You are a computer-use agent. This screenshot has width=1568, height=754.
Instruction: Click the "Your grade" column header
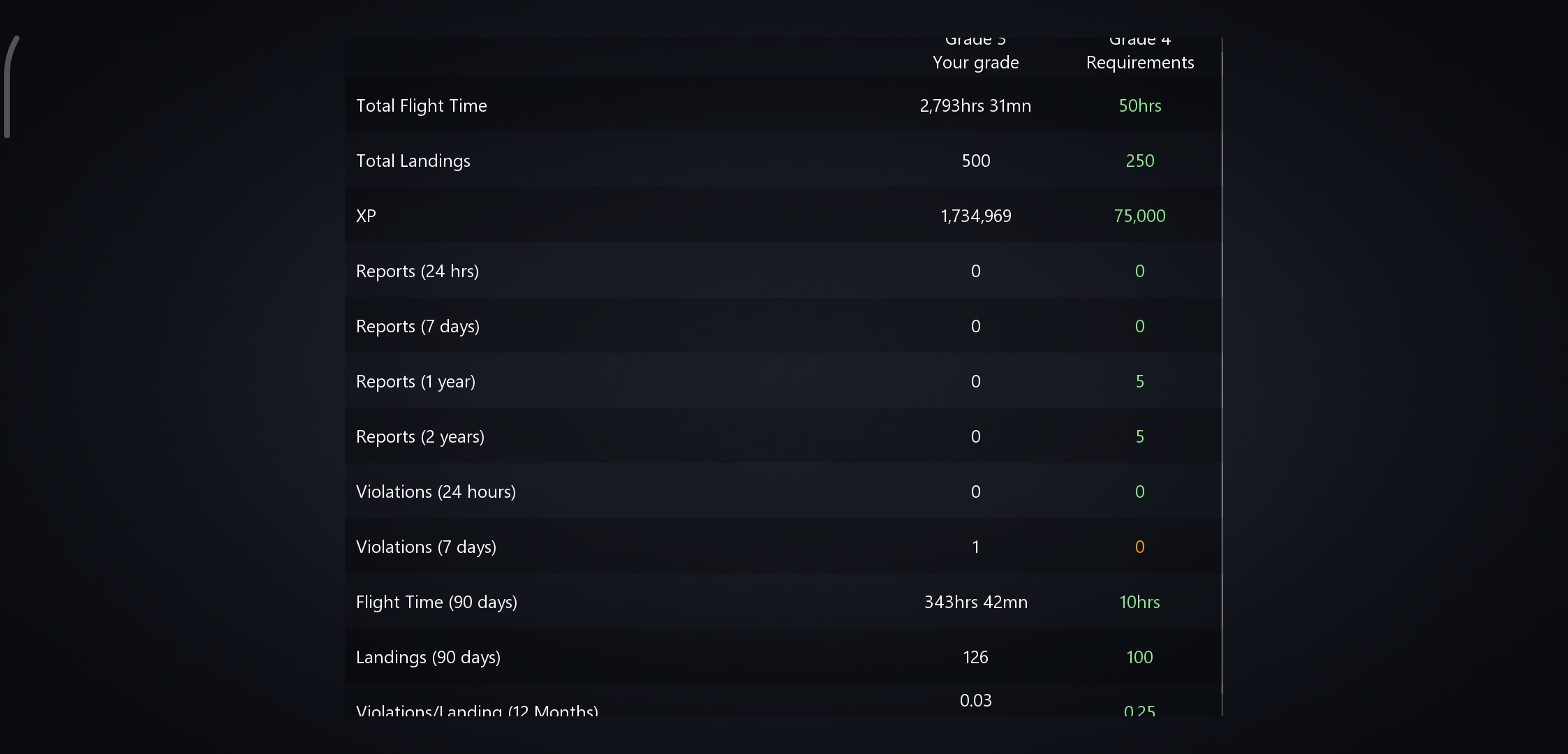coord(975,62)
